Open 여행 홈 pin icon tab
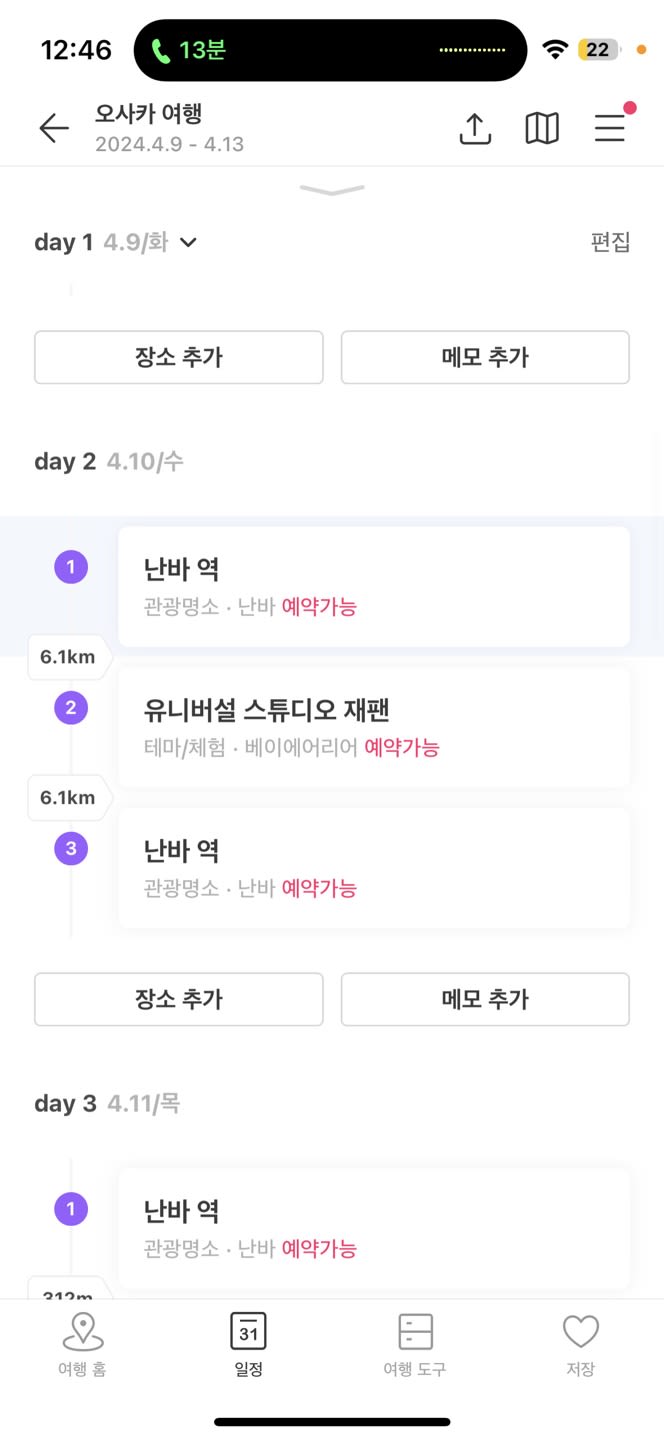This screenshot has width=664, height=1440. coord(83,1346)
